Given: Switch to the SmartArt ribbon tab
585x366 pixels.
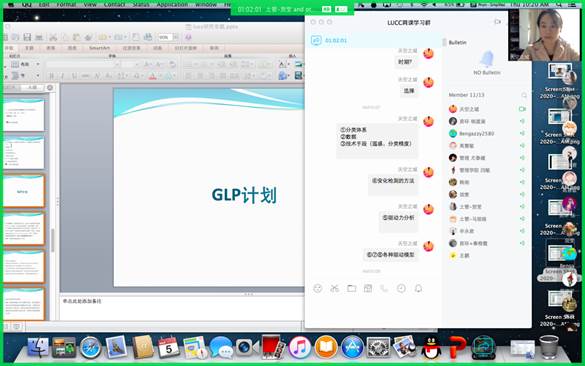Looking at the screenshot, I should [x=99, y=48].
